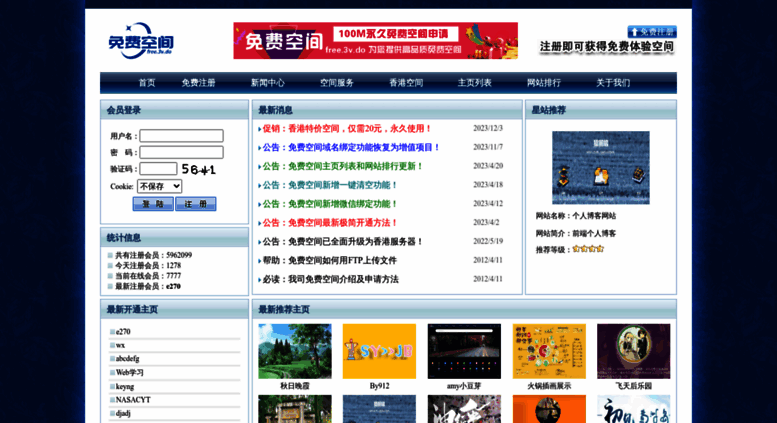Click the newest member name e270 in statistics
Viewport: 777px width, 423px height.
click(x=173, y=286)
